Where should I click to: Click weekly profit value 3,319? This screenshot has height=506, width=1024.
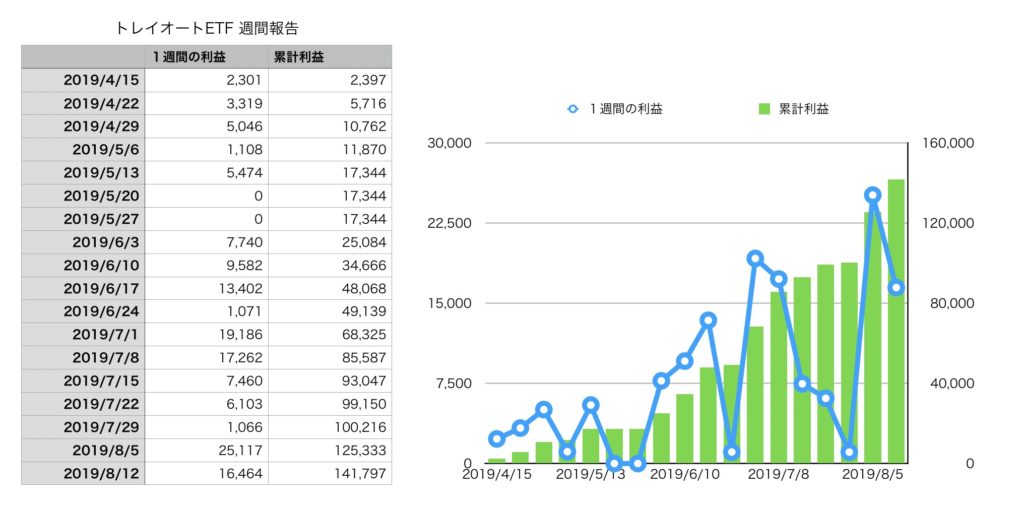[247, 103]
